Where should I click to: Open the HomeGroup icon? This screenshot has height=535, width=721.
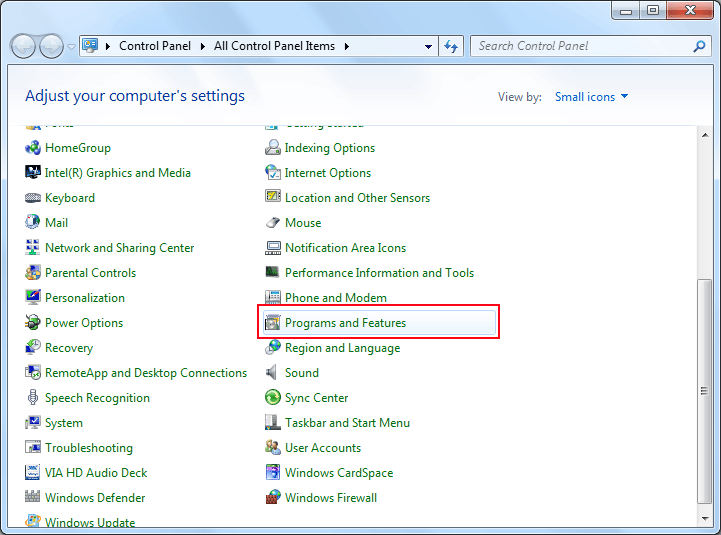click(x=33, y=148)
